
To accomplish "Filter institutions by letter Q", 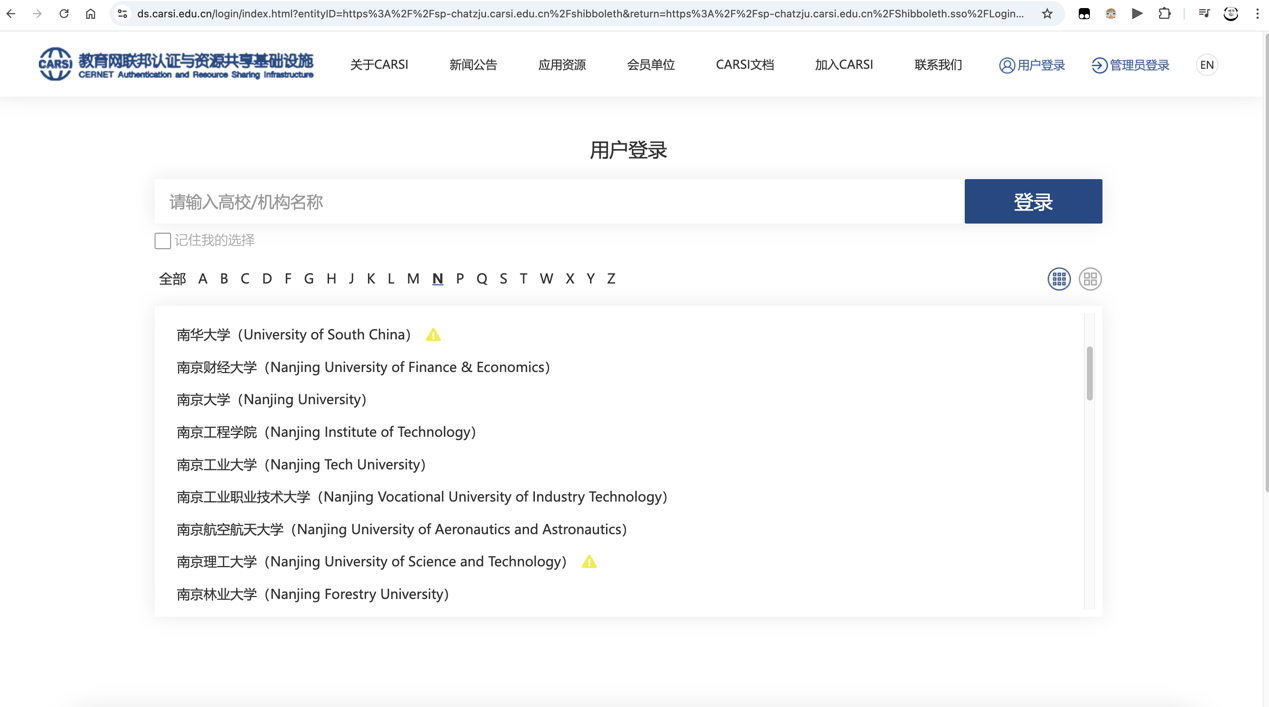I will 482,279.
